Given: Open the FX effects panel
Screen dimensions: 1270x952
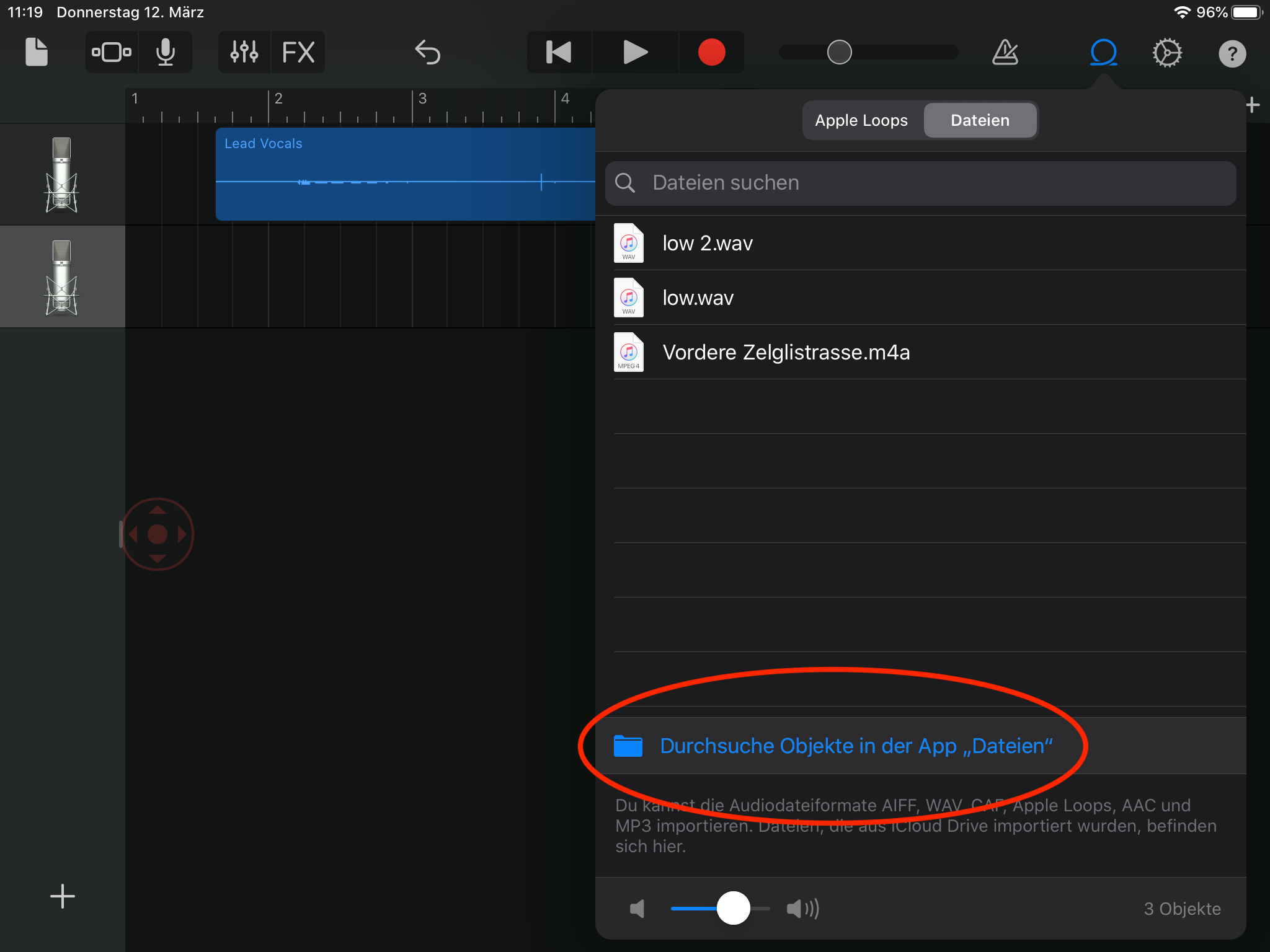Looking at the screenshot, I should coord(298,53).
